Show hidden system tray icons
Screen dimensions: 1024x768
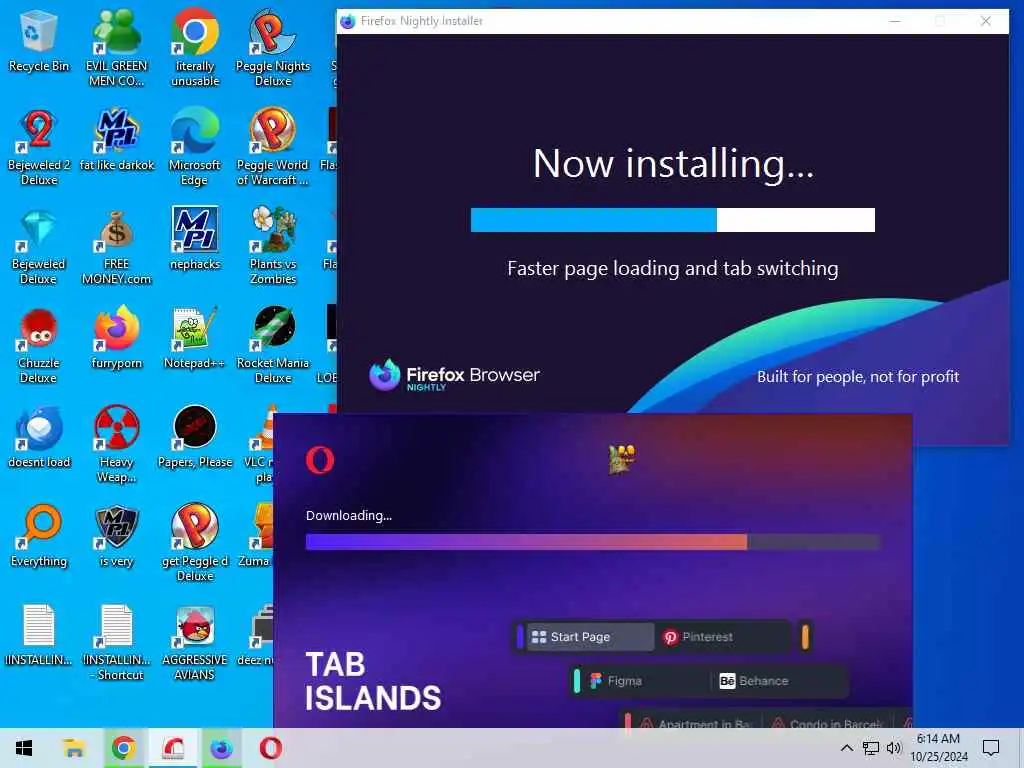846,748
